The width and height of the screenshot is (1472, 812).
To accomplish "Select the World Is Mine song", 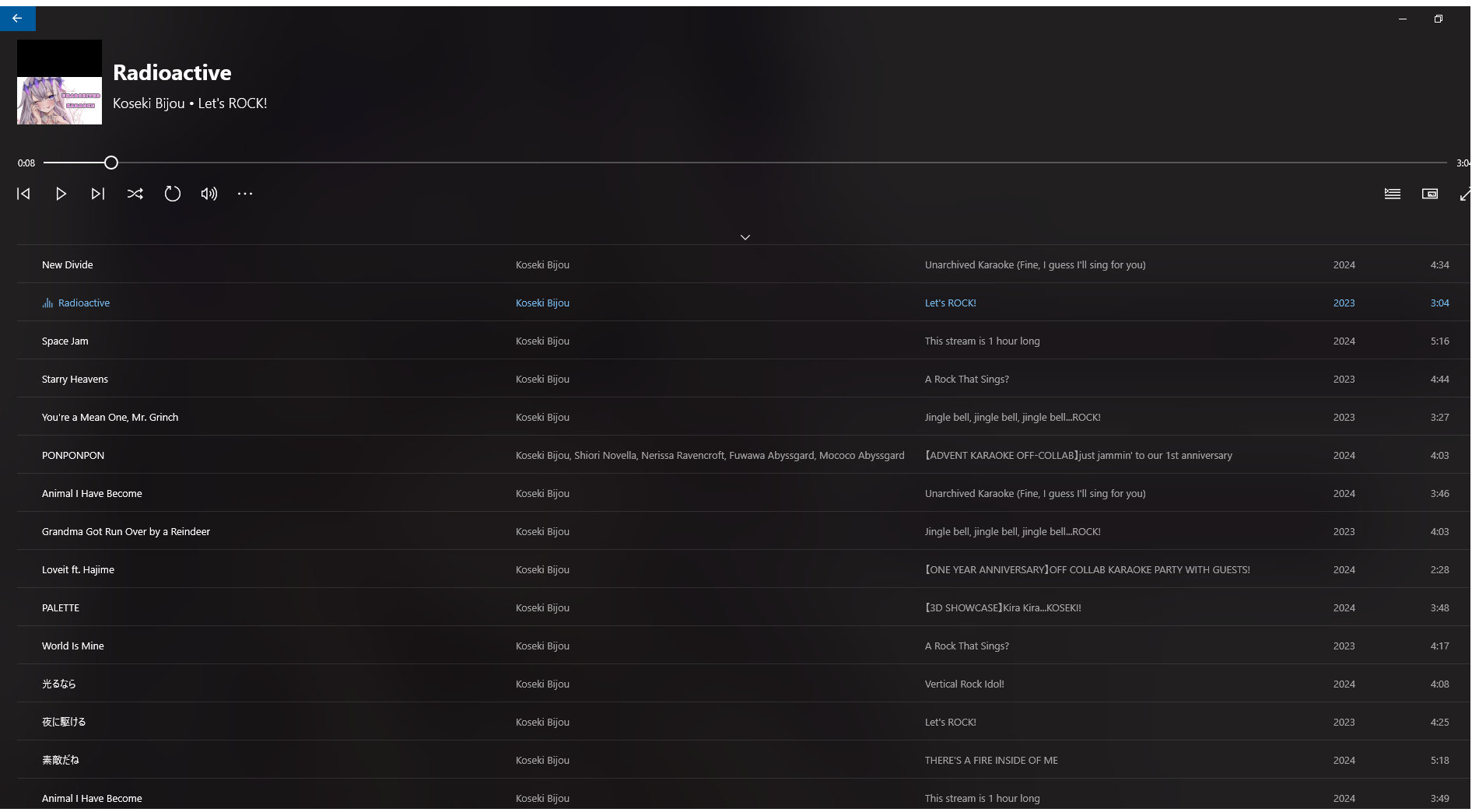I will pyautogui.click(x=73, y=646).
